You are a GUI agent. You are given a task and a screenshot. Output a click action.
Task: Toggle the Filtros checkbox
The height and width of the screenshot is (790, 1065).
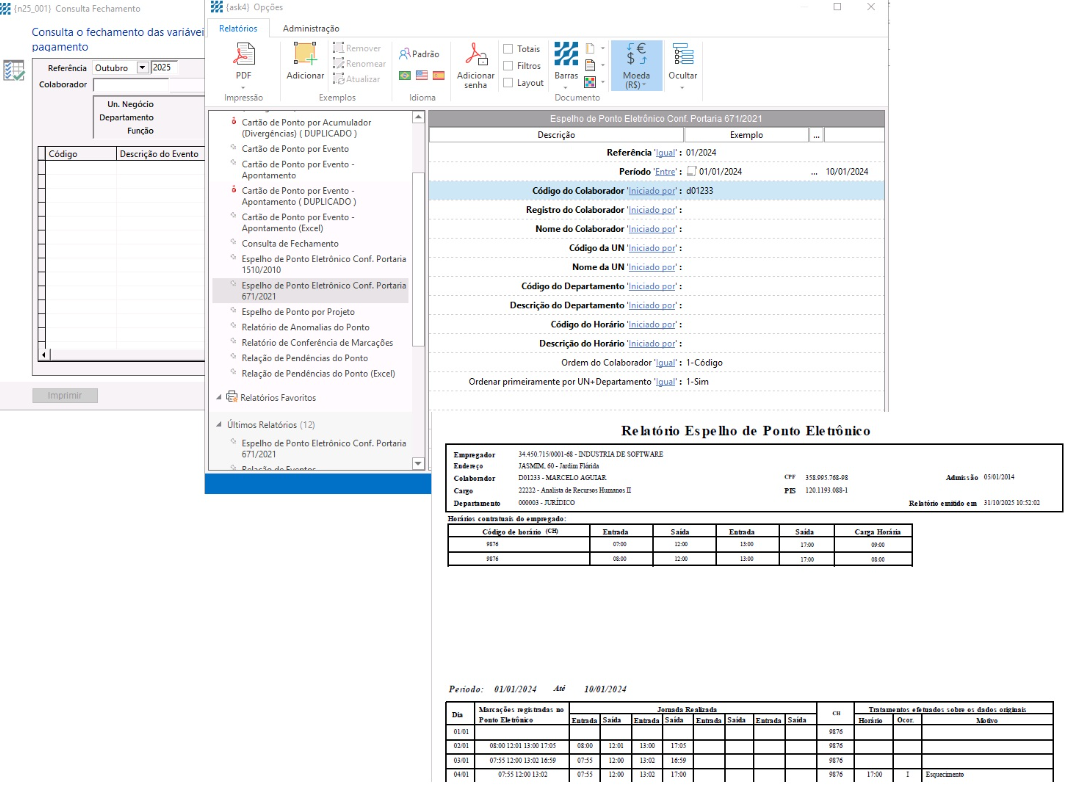pos(508,66)
